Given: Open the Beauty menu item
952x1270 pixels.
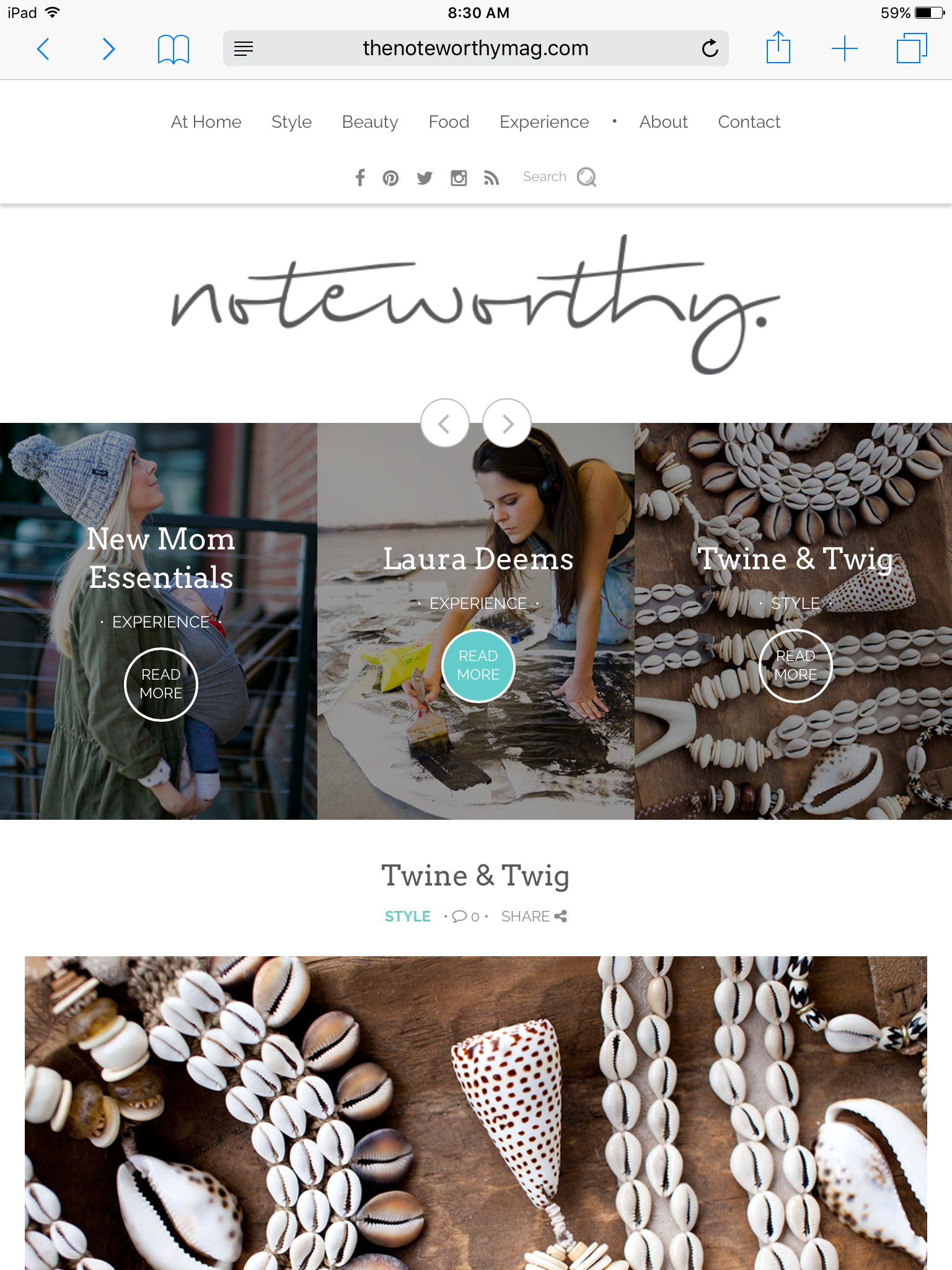Looking at the screenshot, I should [x=370, y=122].
